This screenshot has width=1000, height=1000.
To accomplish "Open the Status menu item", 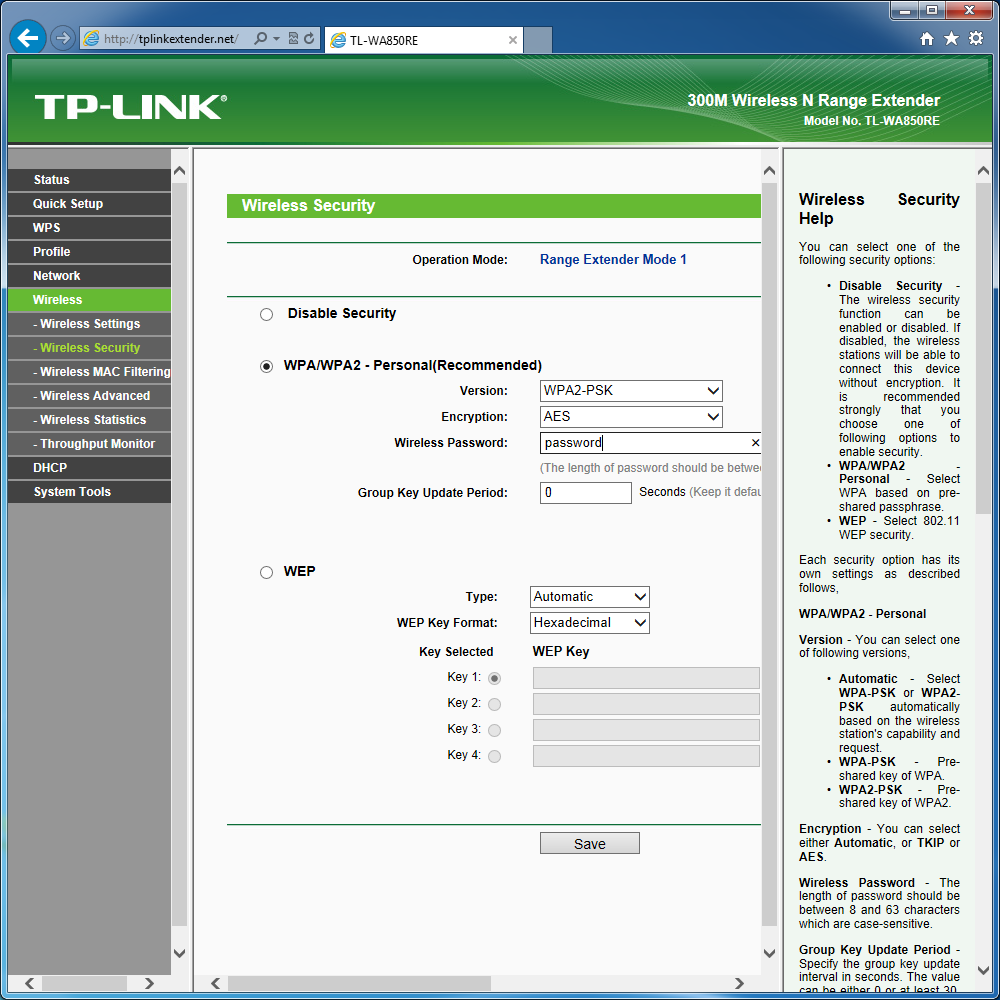I will pos(89,180).
